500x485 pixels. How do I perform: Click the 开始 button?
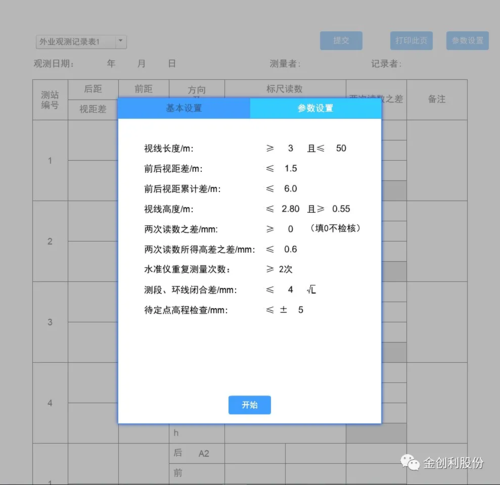click(249, 405)
